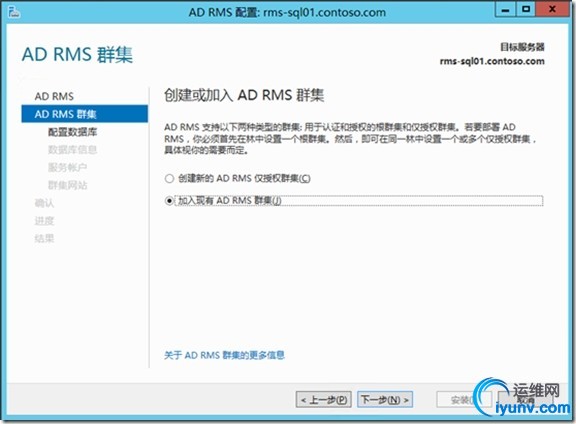Click the 下一步(N) next button
Viewport: 576px width, 424px height.
pos(385,399)
